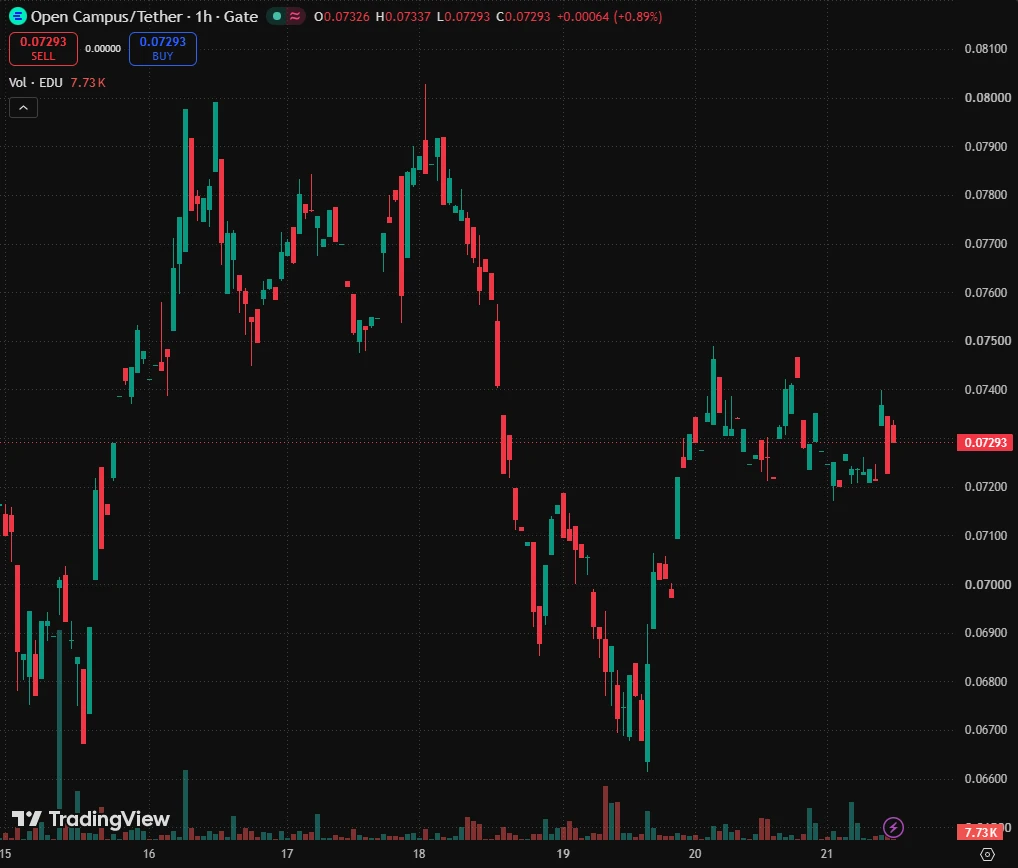Click the 20 date marker on time axis

[x=695, y=854]
